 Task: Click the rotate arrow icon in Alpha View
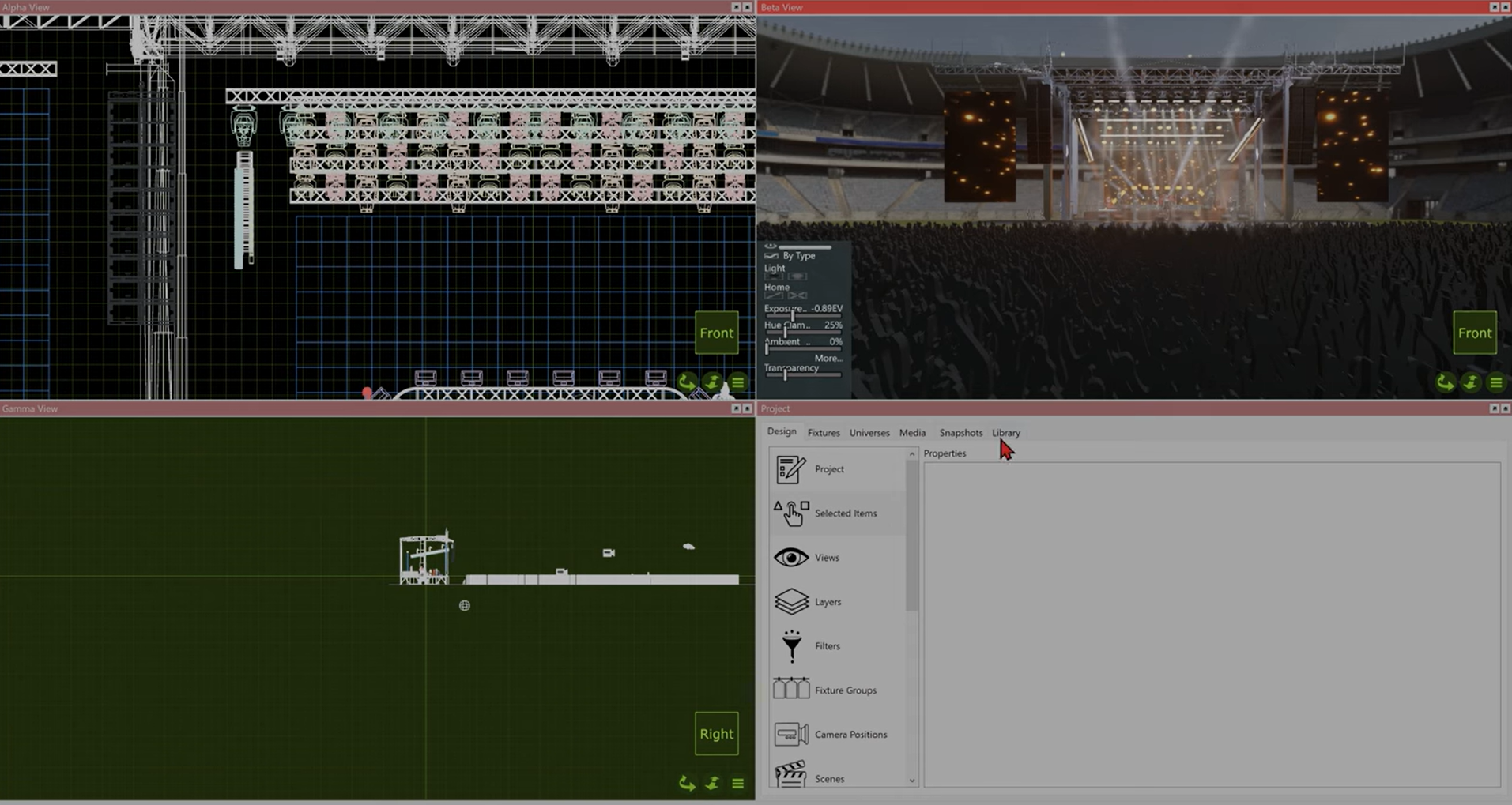click(x=687, y=383)
